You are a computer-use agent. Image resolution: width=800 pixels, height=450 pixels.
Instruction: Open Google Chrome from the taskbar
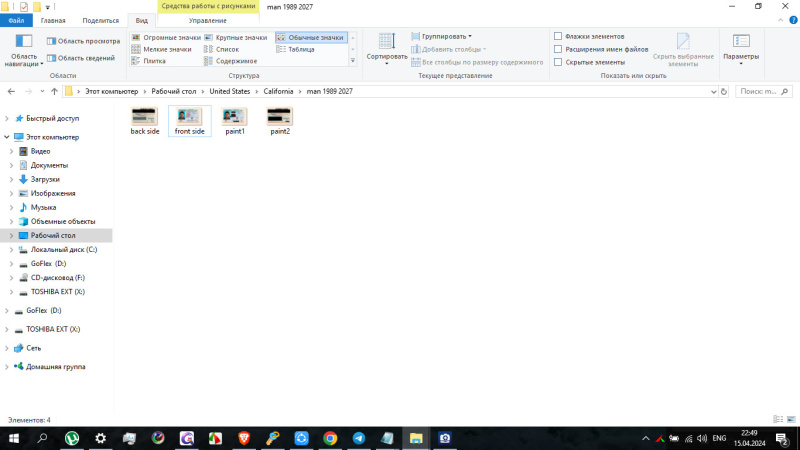click(x=330, y=438)
